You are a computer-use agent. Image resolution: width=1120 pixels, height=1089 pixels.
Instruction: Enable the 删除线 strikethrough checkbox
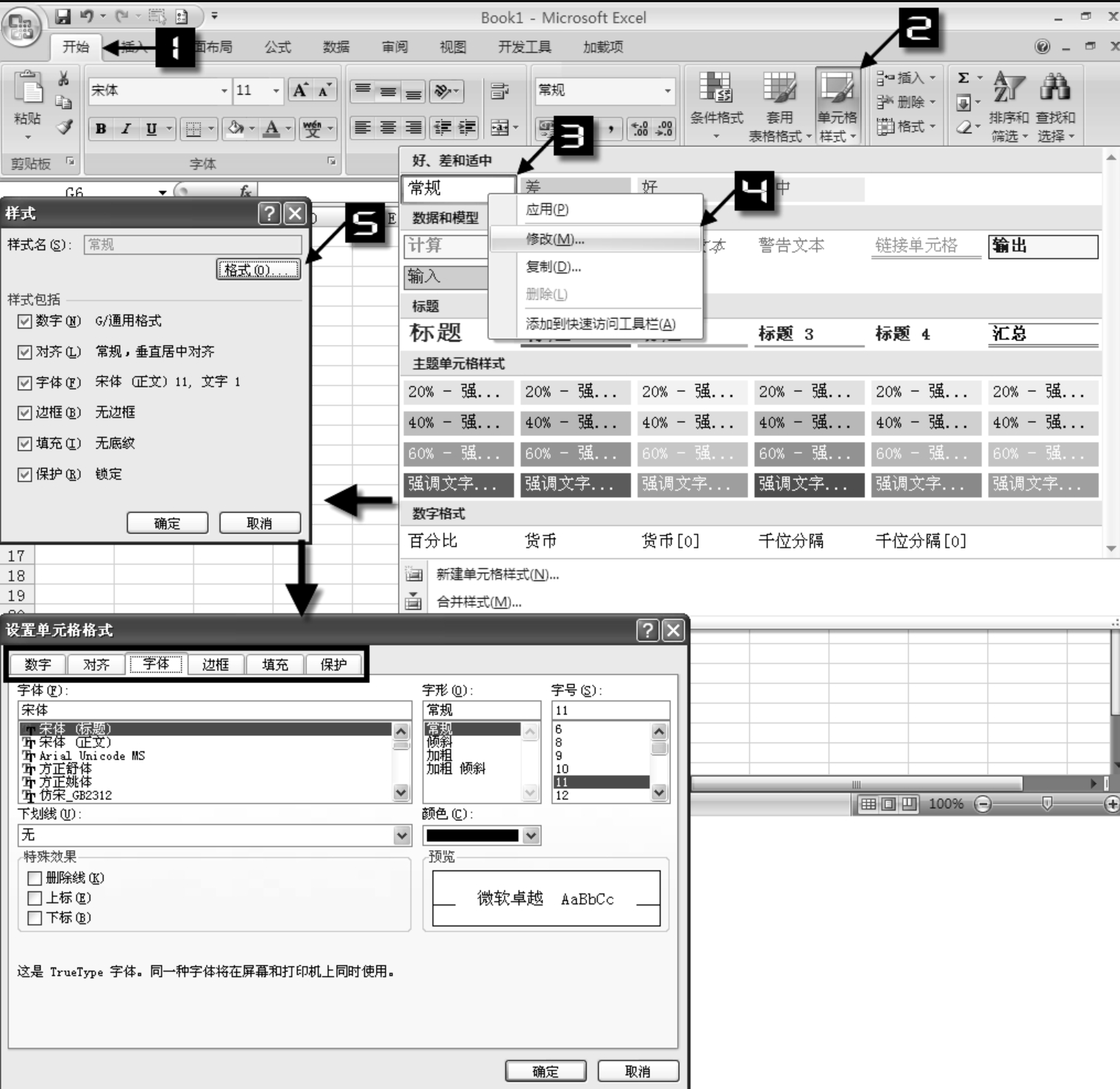click(x=34, y=878)
